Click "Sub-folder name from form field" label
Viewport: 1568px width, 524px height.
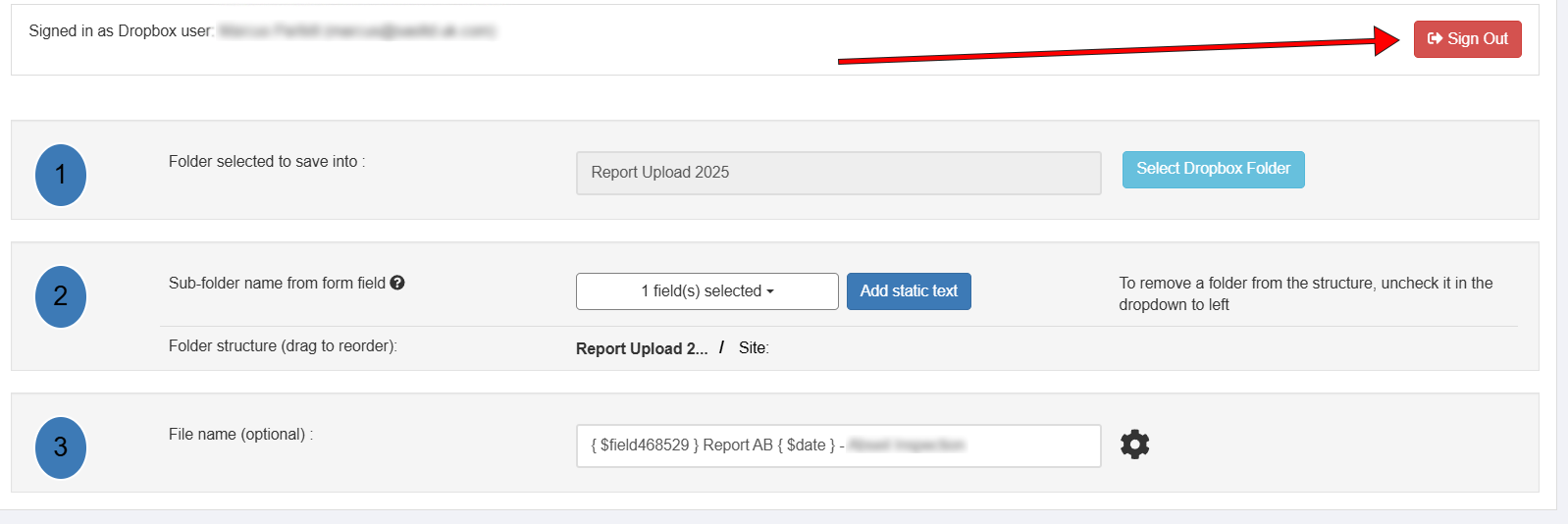[x=277, y=284]
